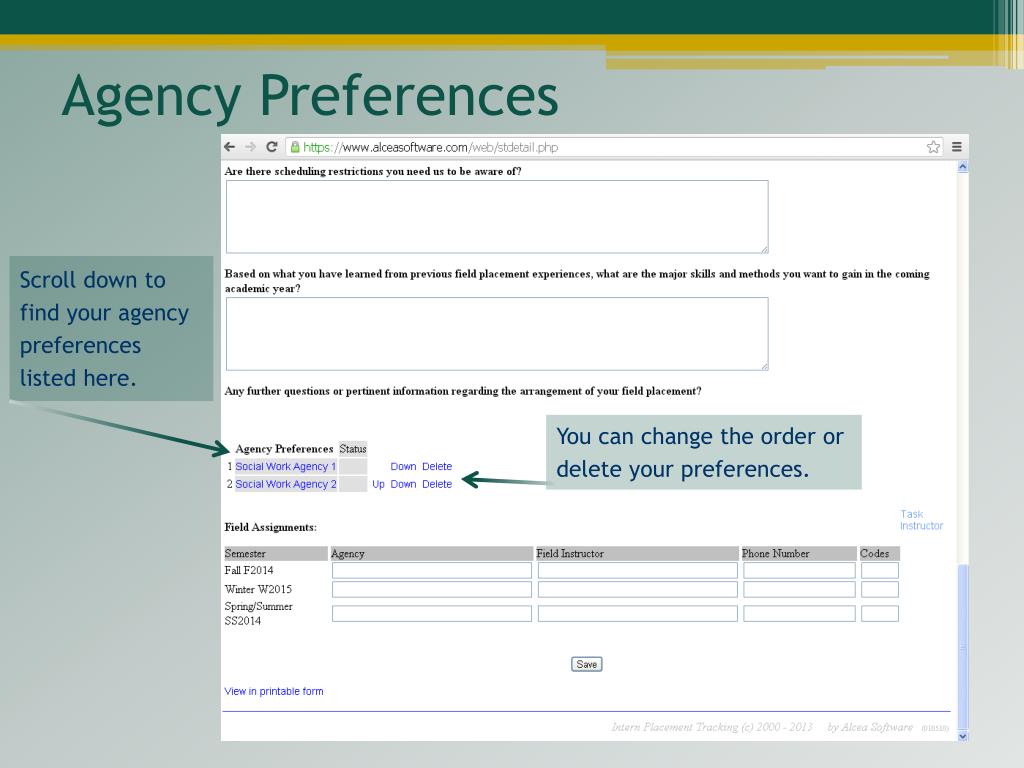This screenshot has width=1024, height=768.
Task: Open the Social Work Agency 2 link
Action: click(x=285, y=484)
